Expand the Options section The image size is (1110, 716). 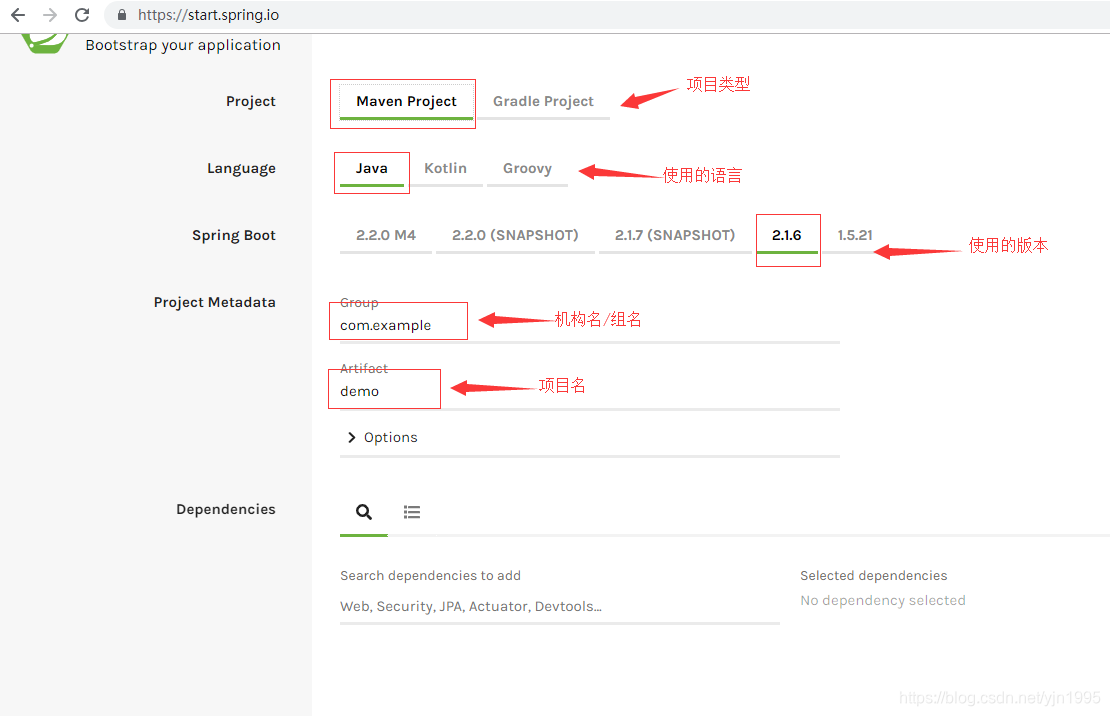[x=382, y=438]
